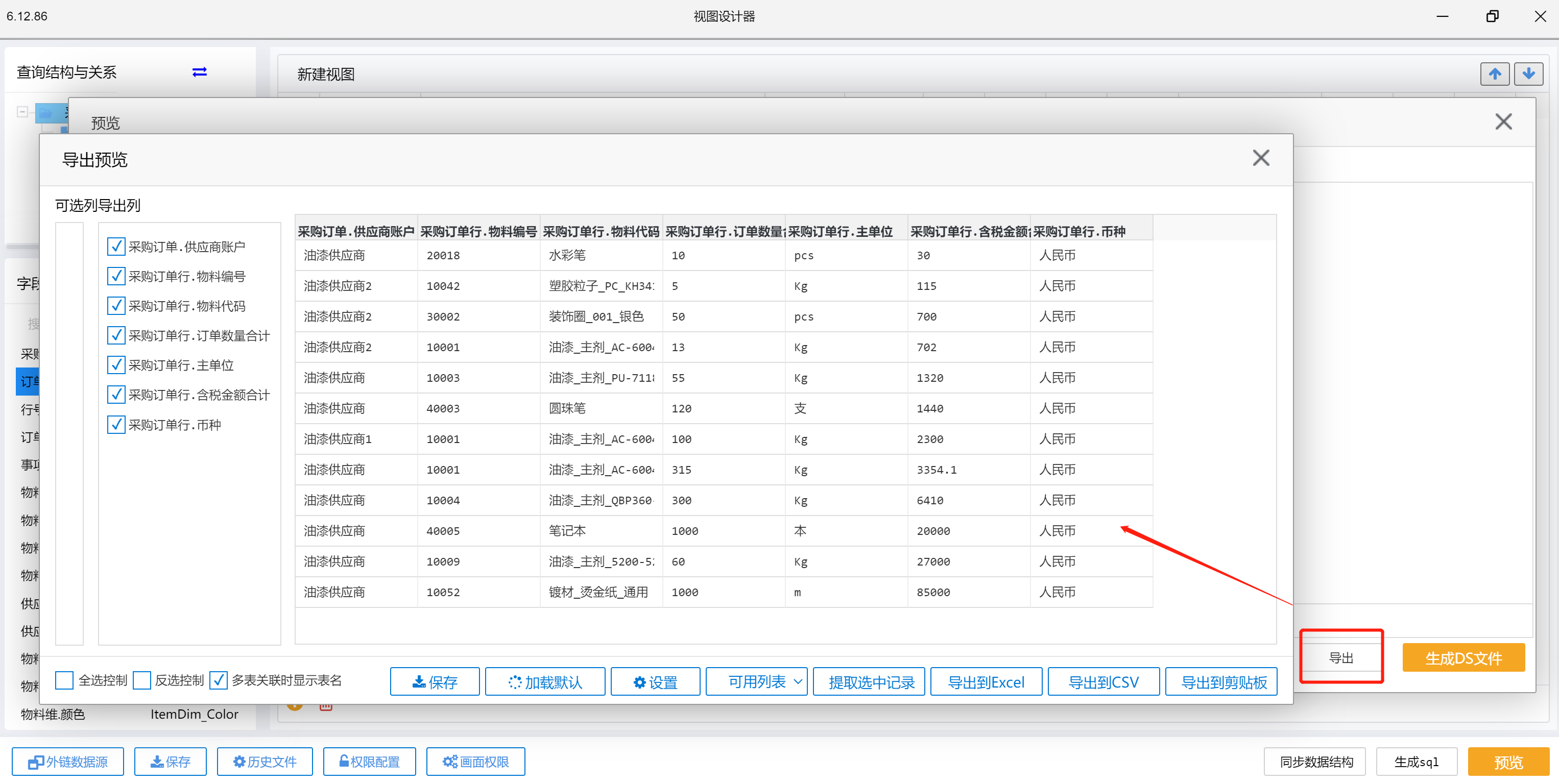Toggle the 采购订单行.订单数量合计 checkbox

pyautogui.click(x=115, y=335)
